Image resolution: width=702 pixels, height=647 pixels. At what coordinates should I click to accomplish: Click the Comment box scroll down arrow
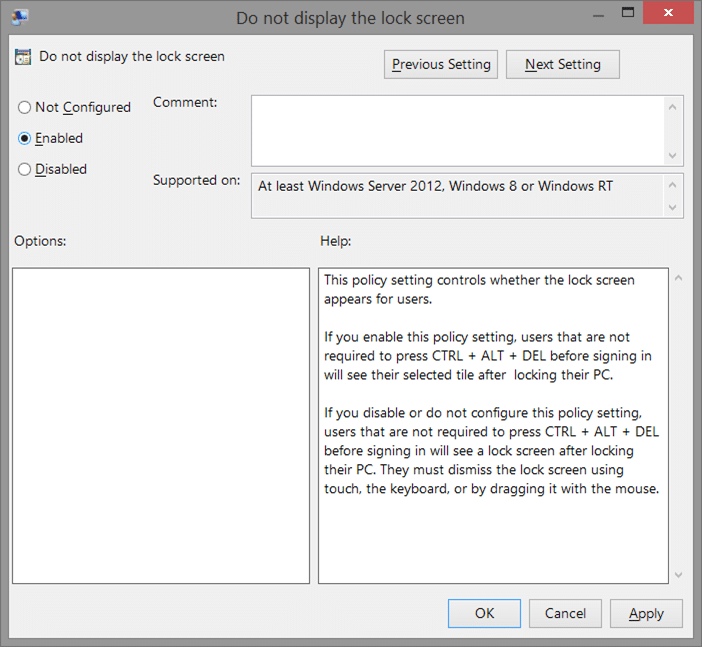click(672, 155)
